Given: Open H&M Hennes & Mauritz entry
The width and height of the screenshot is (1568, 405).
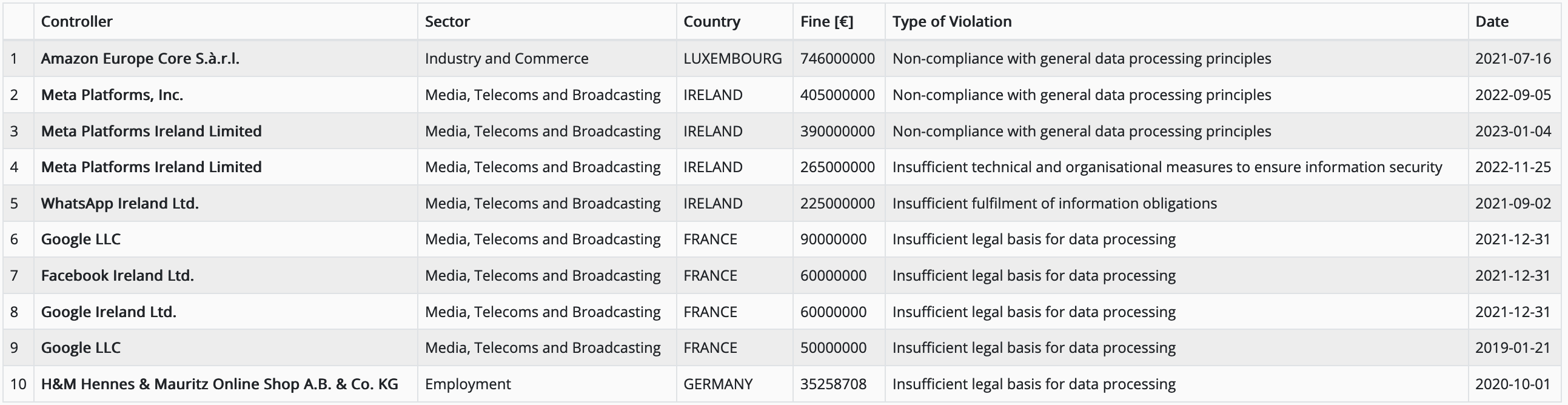Looking at the screenshot, I should [x=219, y=384].
